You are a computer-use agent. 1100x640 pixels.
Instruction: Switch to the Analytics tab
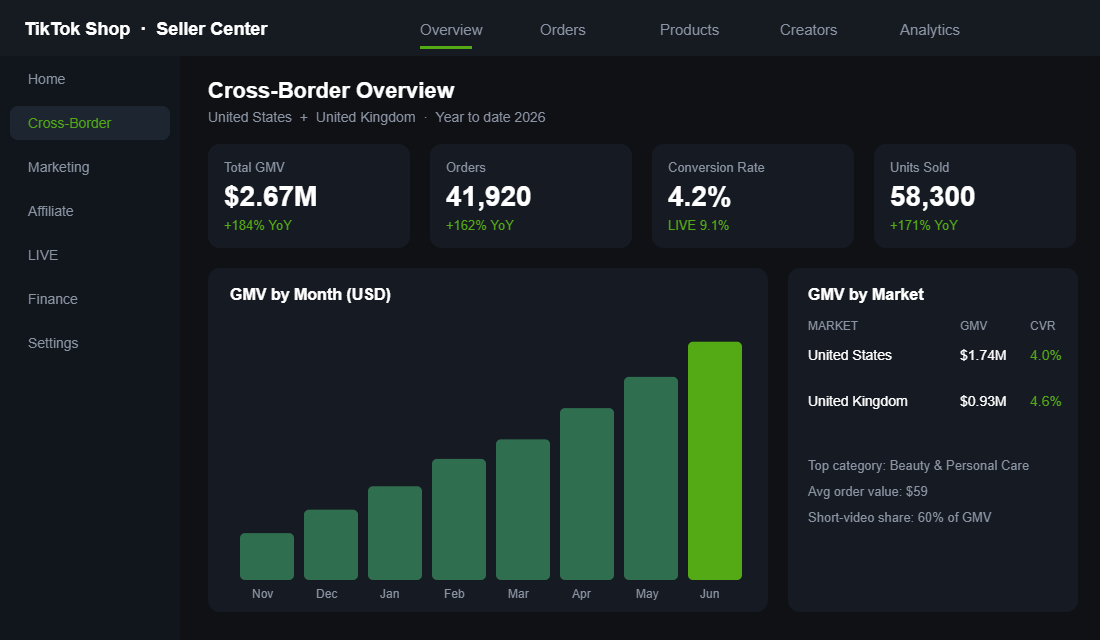[930, 29]
